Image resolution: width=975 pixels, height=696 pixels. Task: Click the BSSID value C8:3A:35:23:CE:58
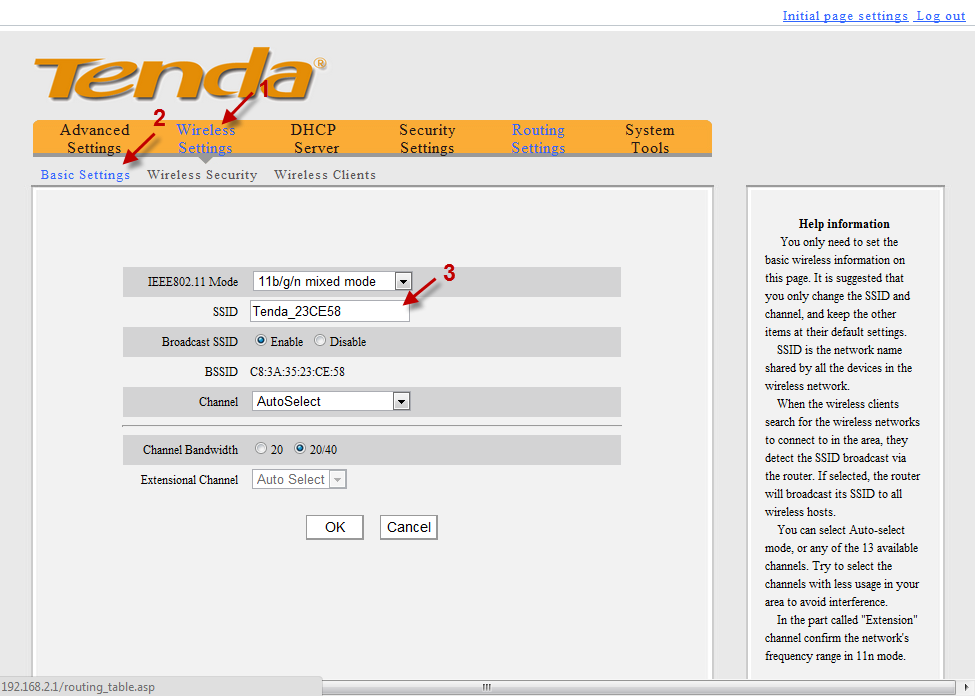tap(297, 372)
